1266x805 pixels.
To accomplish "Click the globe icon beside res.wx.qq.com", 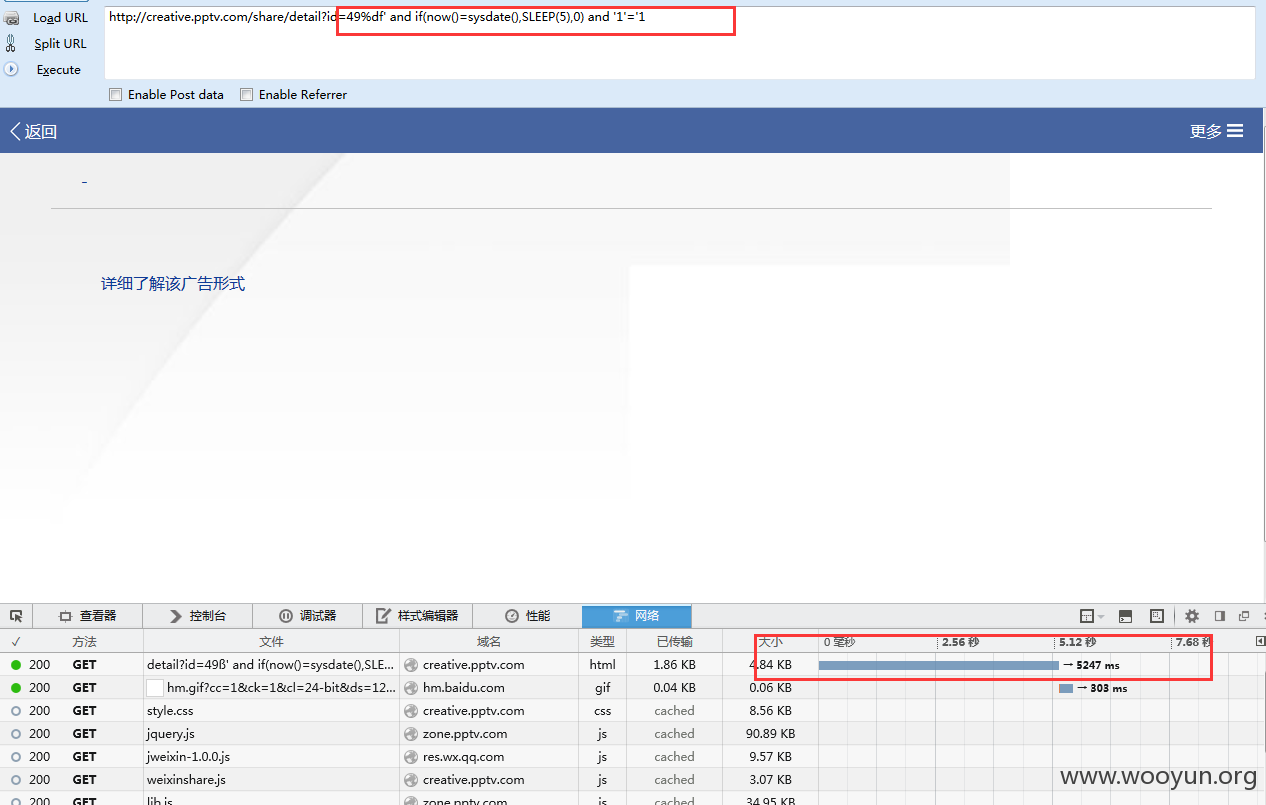I will coord(411,757).
